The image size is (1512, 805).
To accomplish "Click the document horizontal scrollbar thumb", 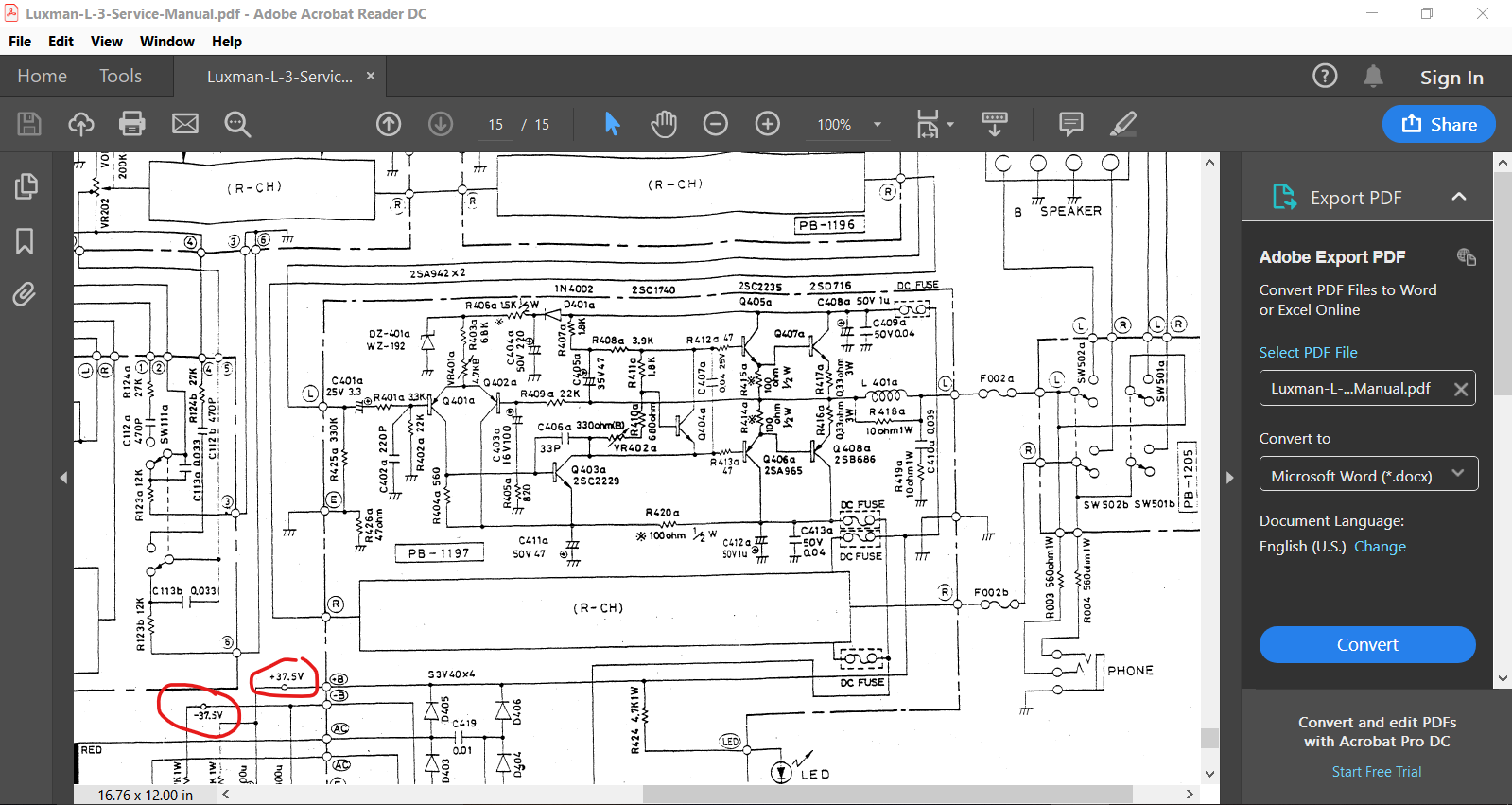I will [x=887, y=795].
